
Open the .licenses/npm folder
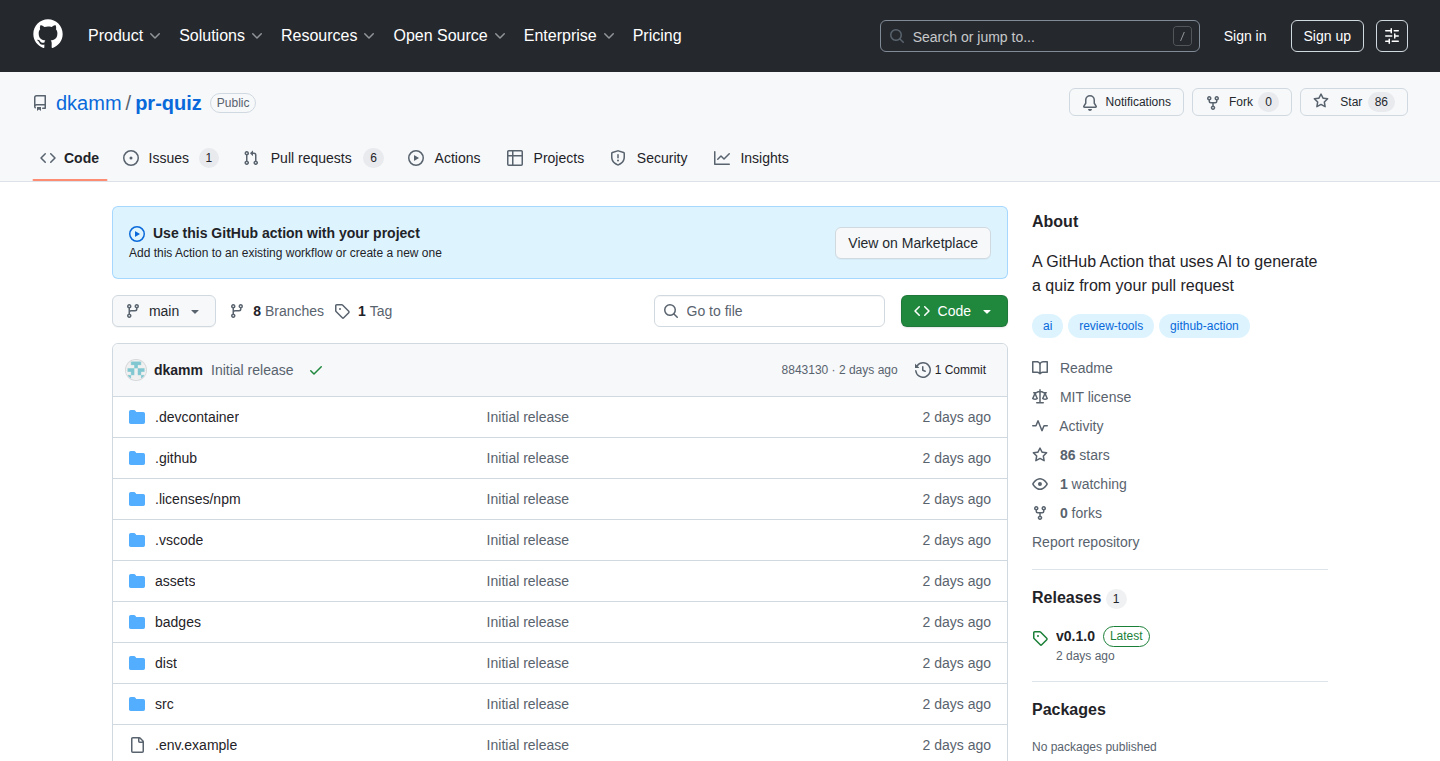(x=198, y=499)
